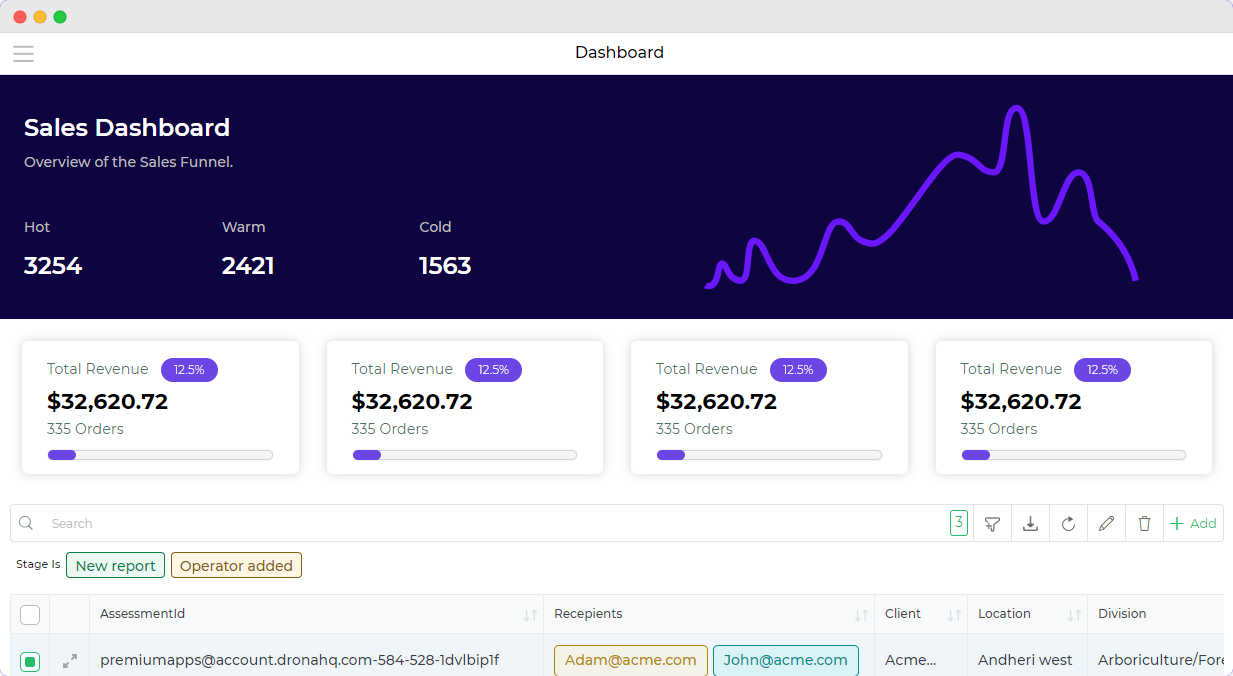Click the Add button
This screenshot has height=676, width=1233.
click(x=1192, y=522)
